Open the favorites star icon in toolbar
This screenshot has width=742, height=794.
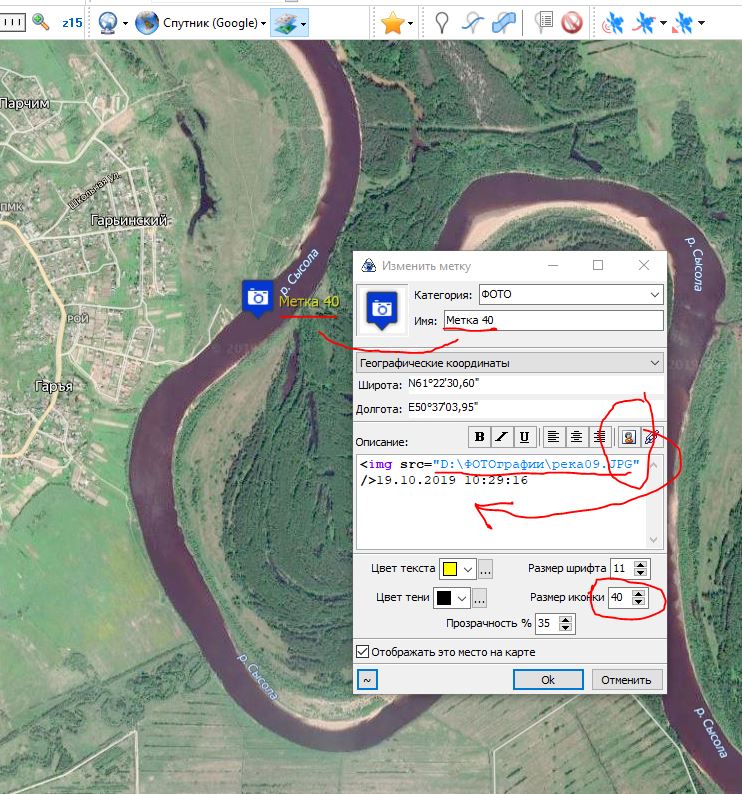coord(392,21)
